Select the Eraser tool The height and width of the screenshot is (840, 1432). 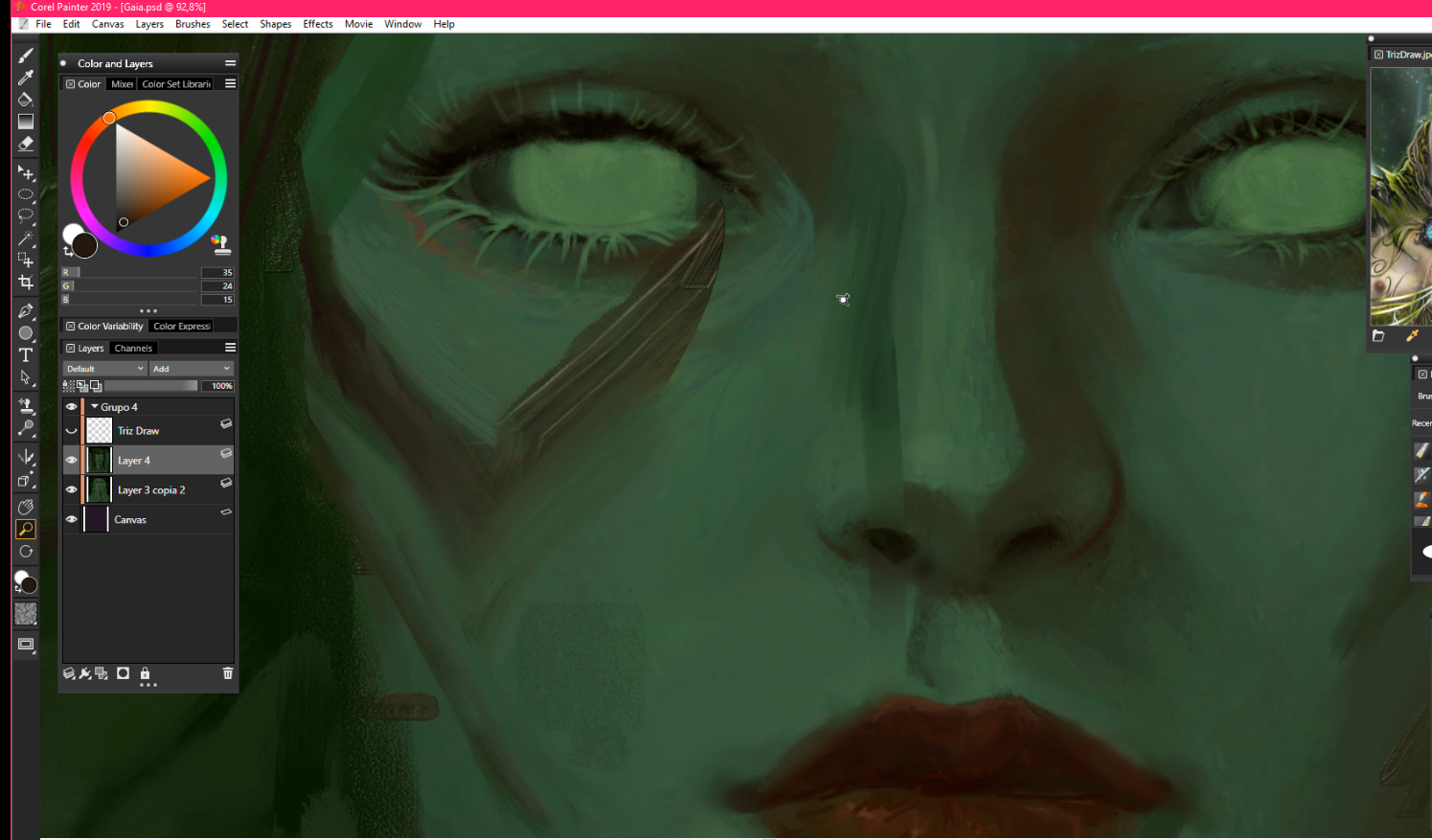(x=26, y=144)
